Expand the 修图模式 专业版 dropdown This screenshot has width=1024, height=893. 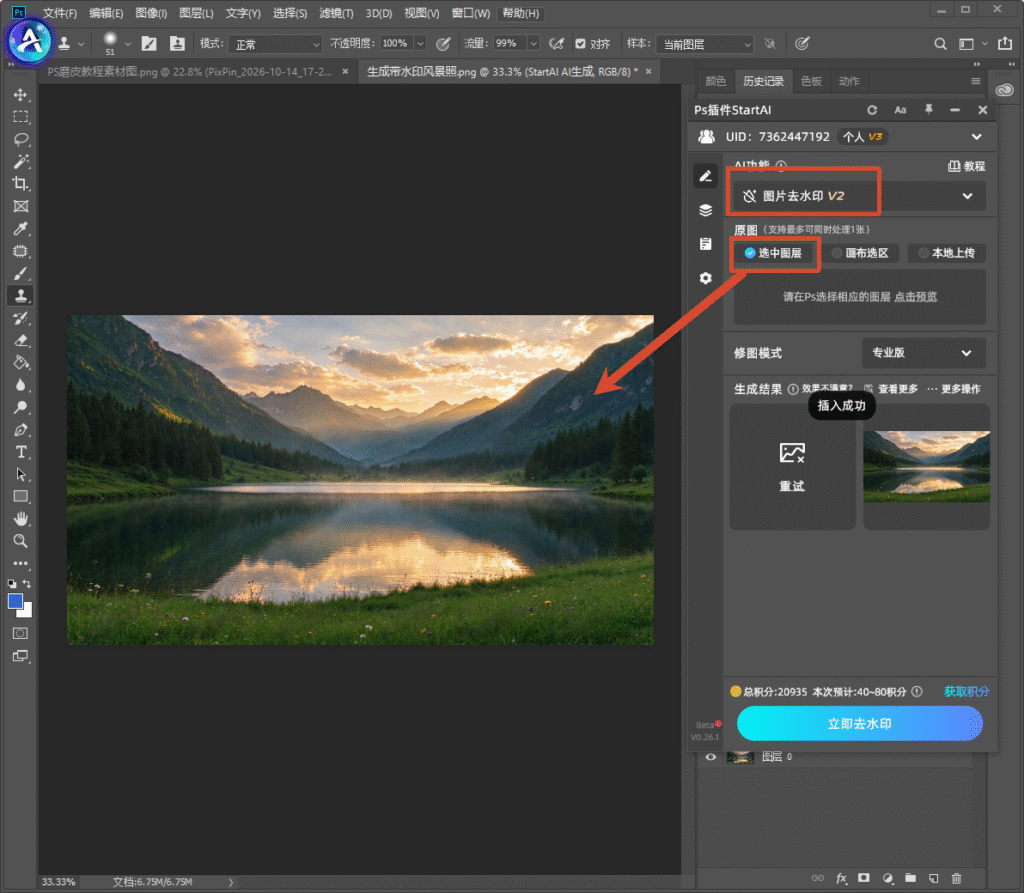923,353
